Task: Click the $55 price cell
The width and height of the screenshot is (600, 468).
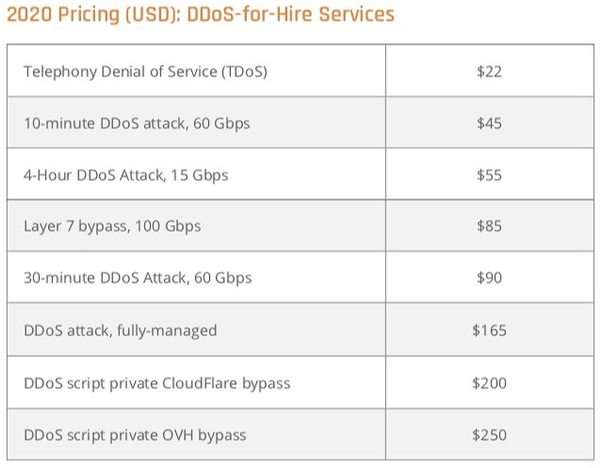Action: tap(490, 175)
